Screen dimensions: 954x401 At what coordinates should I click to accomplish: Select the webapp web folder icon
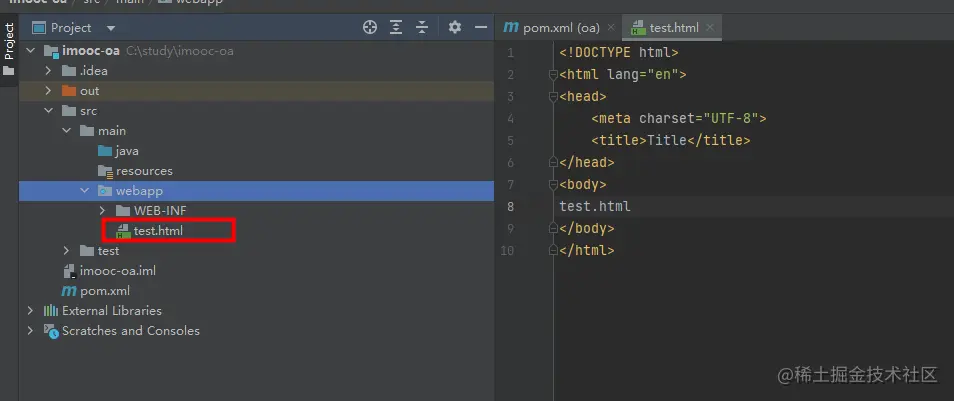point(105,191)
